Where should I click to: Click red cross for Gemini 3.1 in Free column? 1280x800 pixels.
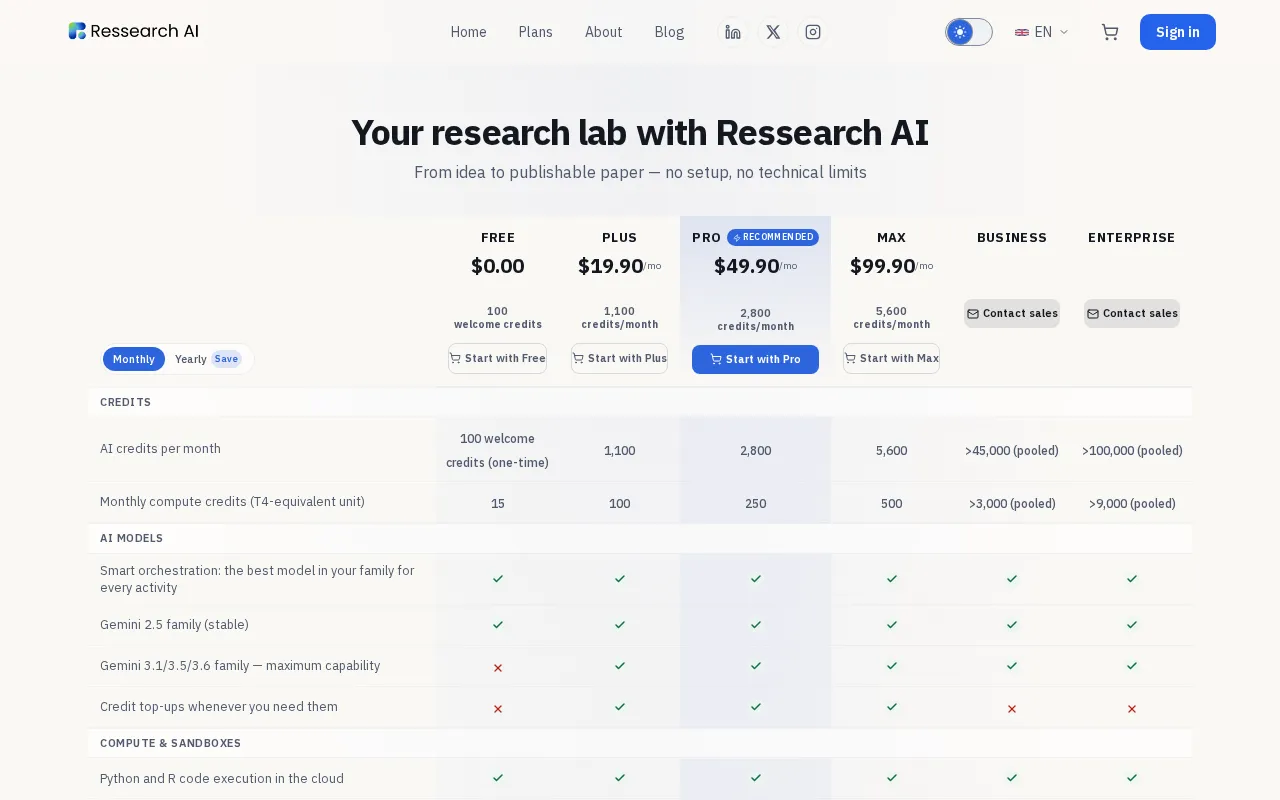498,667
